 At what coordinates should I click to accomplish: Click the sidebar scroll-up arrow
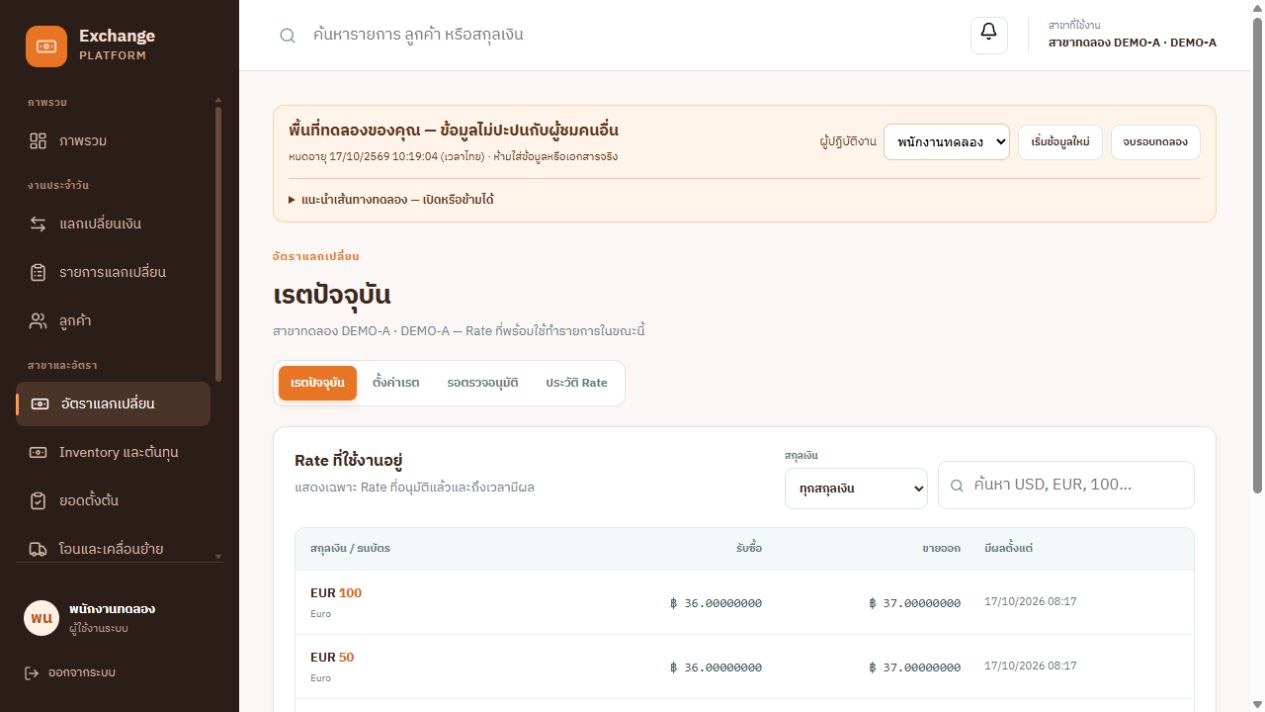pos(218,99)
